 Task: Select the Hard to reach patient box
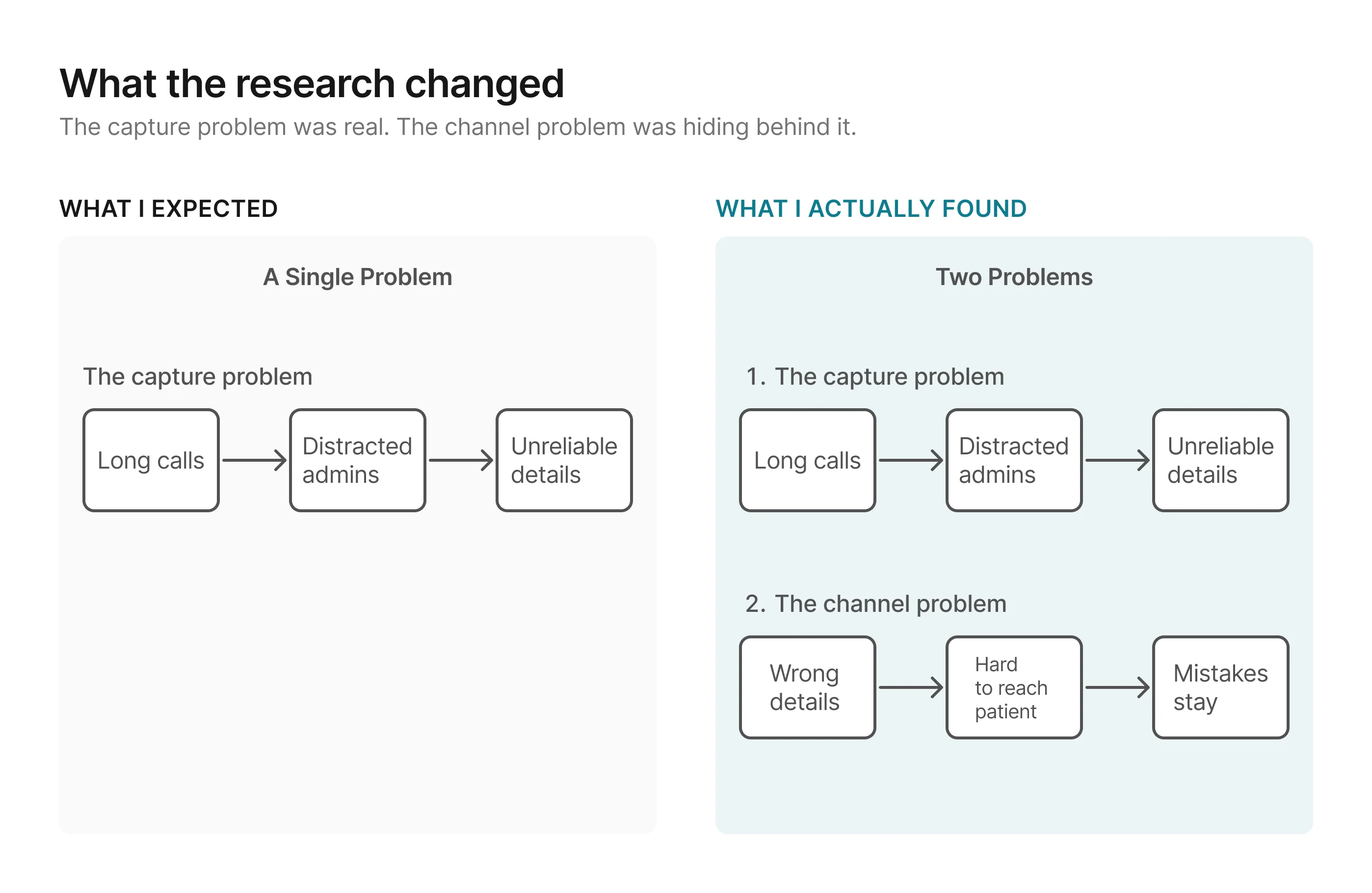[1013, 687]
